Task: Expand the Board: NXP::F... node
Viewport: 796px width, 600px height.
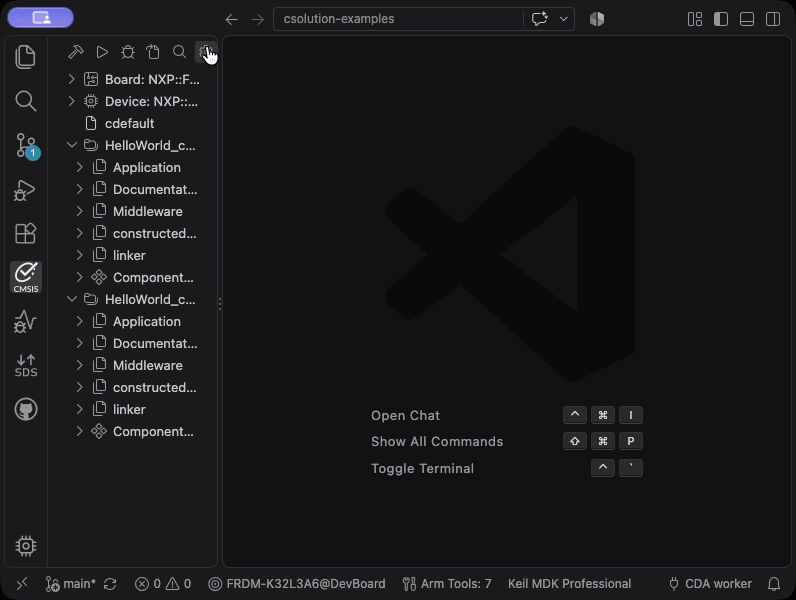Action: (x=72, y=79)
